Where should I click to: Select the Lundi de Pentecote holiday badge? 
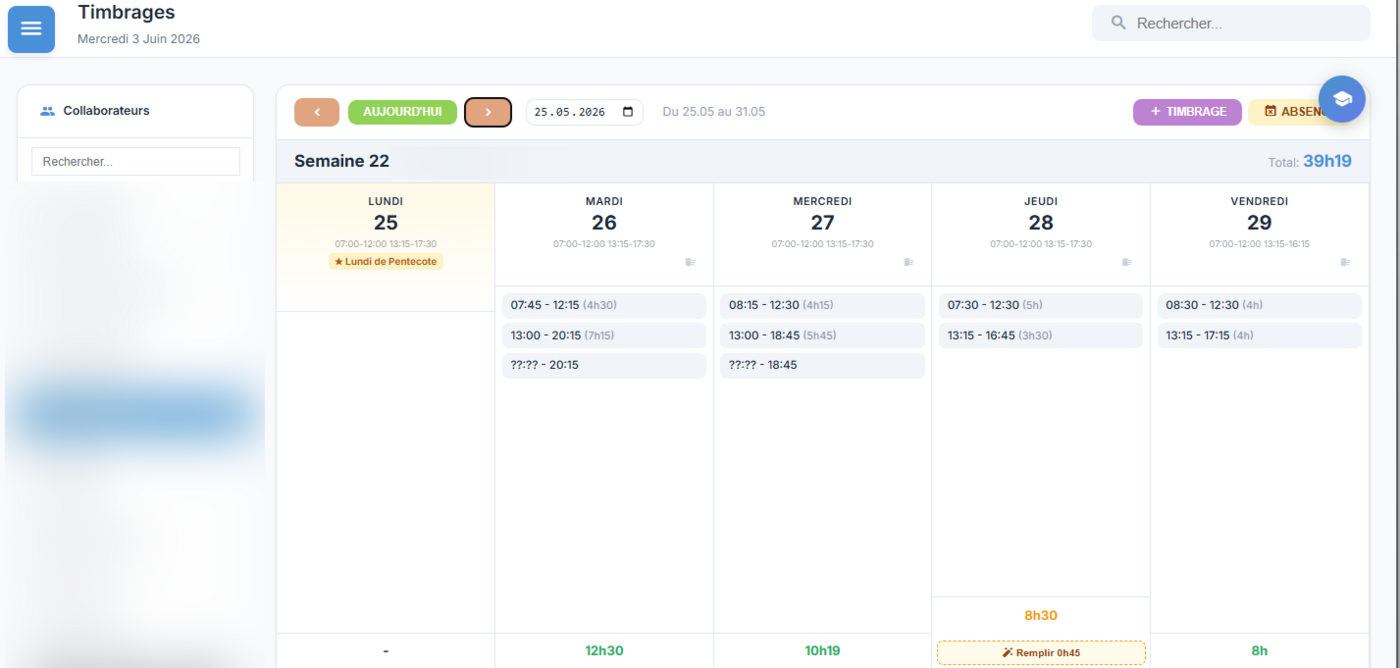tap(386, 262)
